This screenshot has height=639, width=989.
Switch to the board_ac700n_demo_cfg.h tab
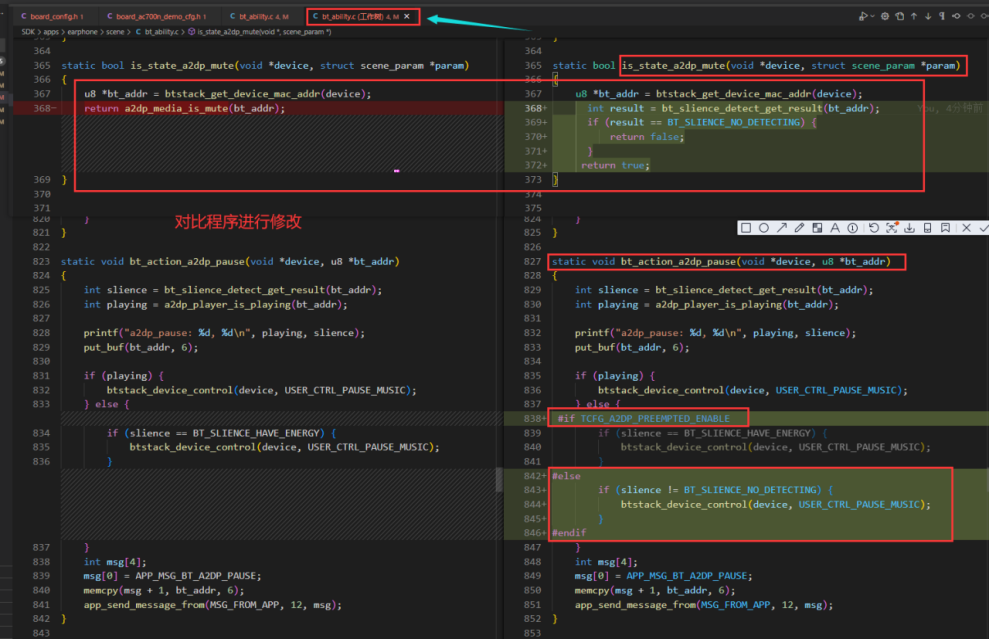click(157, 16)
